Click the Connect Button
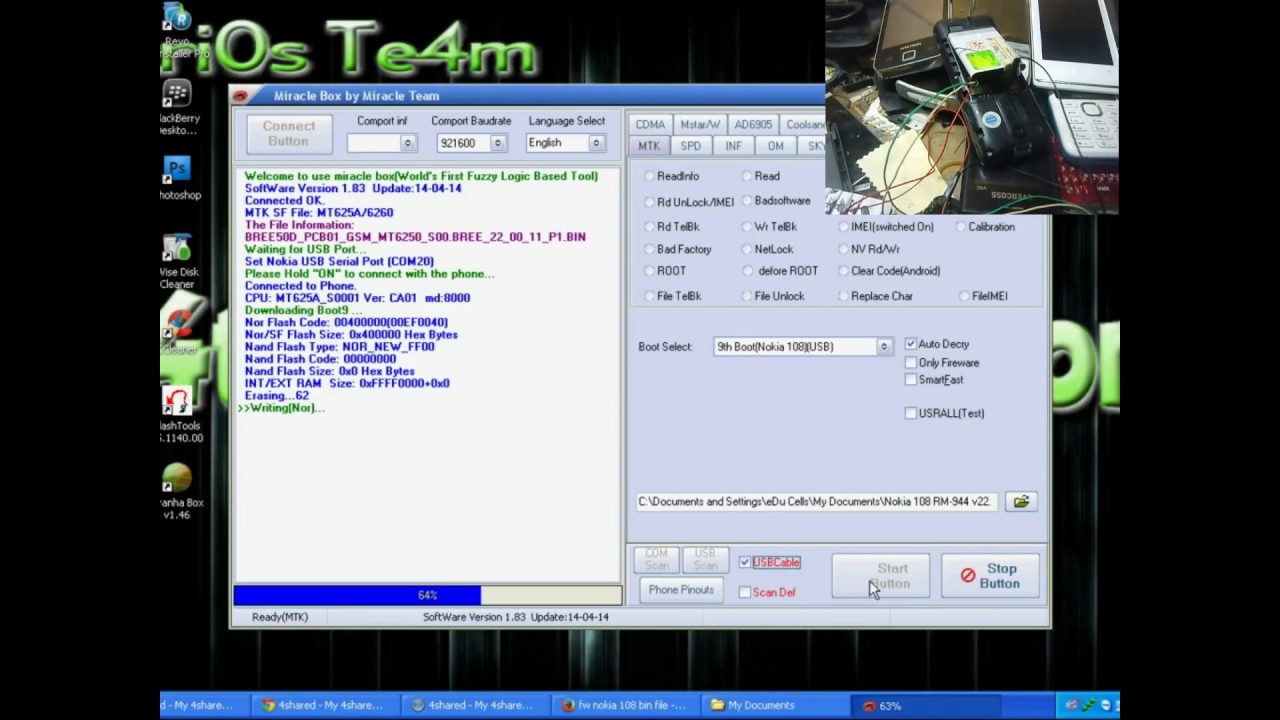Viewport: 1280px width, 720px height. click(289, 134)
